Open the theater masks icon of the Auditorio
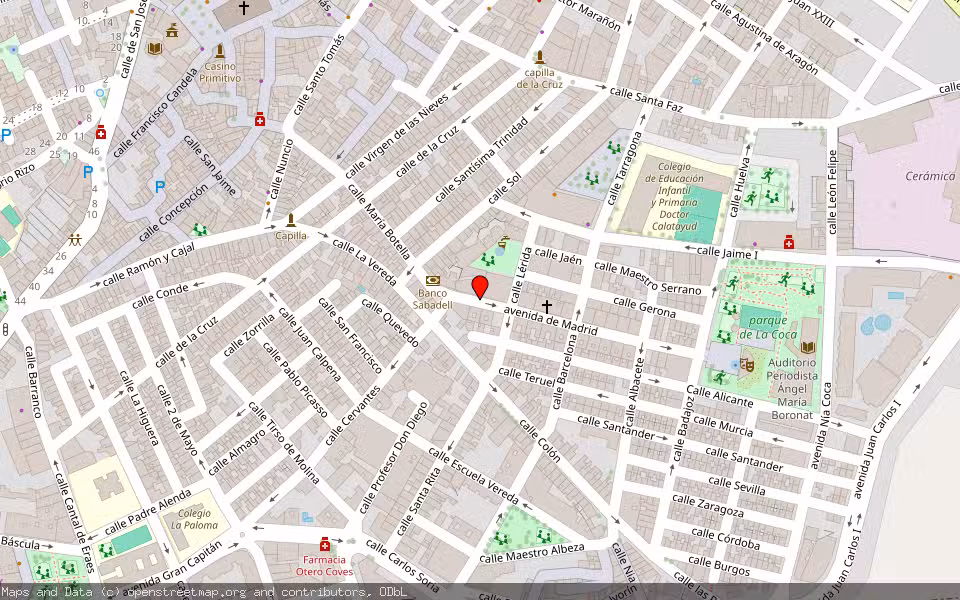The width and height of the screenshot is (960, 600). click(745, 364)
